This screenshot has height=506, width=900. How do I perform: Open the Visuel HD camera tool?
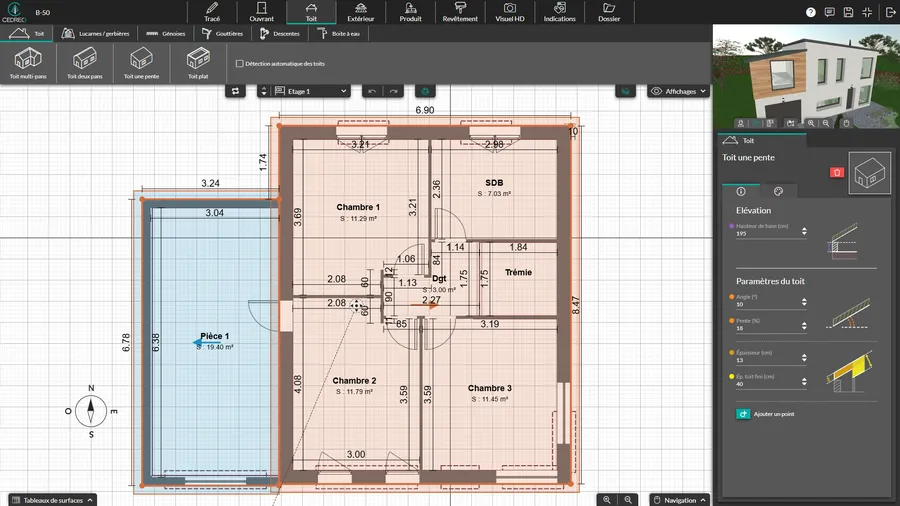point(510,12)
